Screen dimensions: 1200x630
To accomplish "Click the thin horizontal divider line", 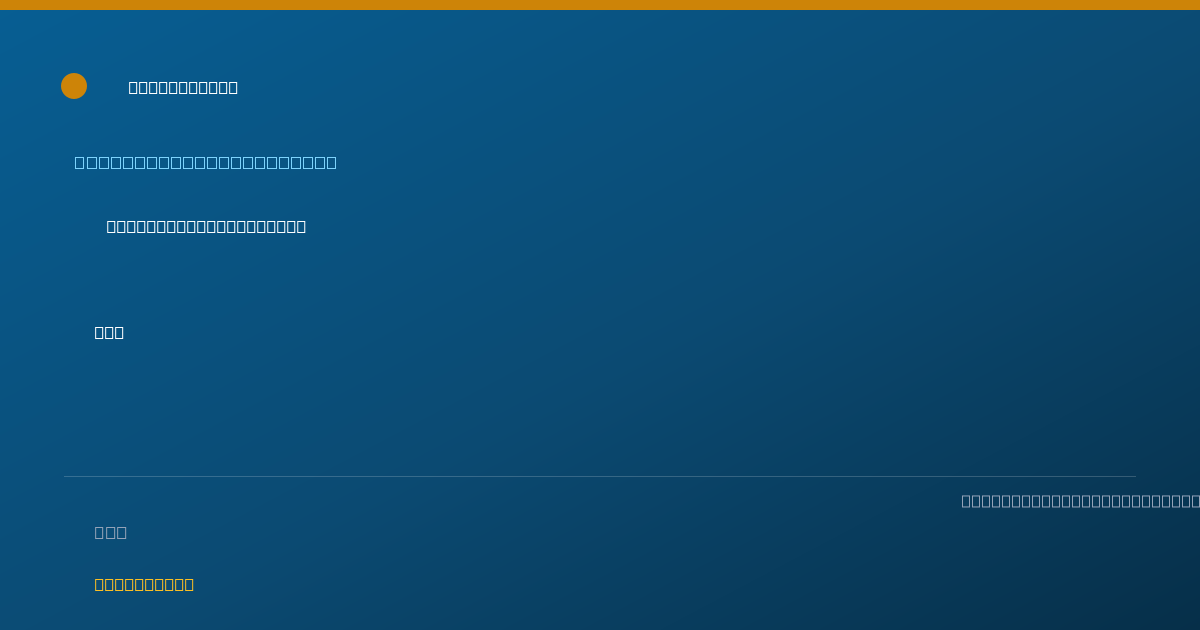I will 600,476.
